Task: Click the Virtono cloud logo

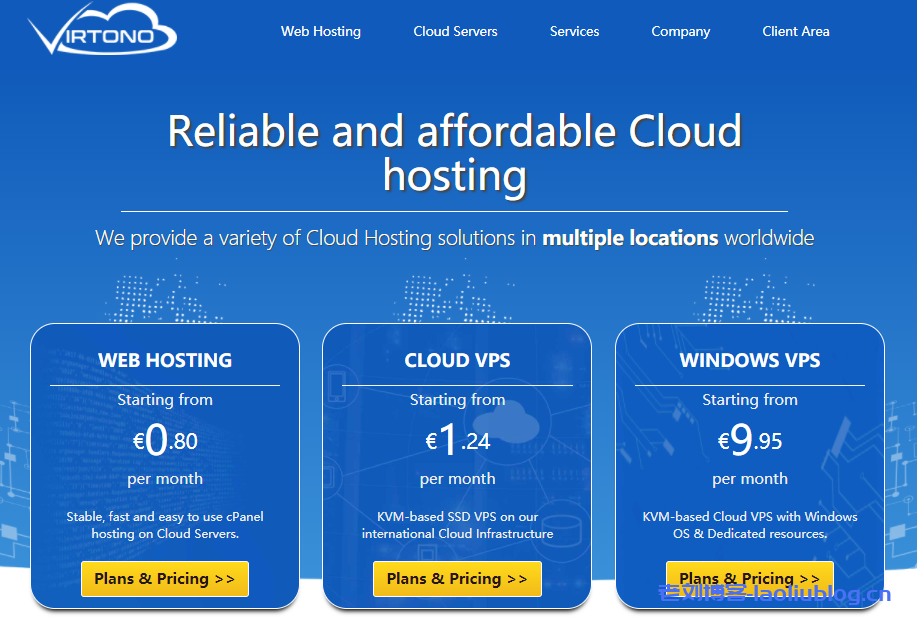Action: (x=100, y=32)
